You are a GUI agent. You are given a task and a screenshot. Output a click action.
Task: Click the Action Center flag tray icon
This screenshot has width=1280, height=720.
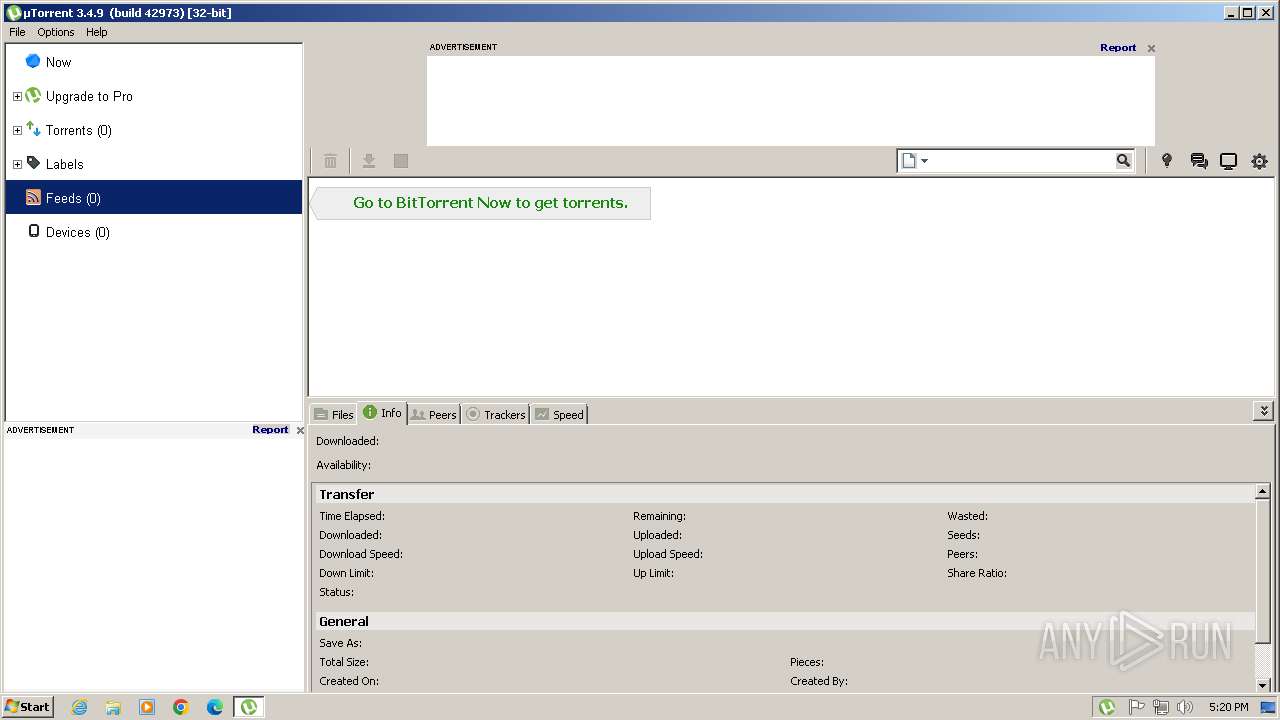[x=1137, y=707]
